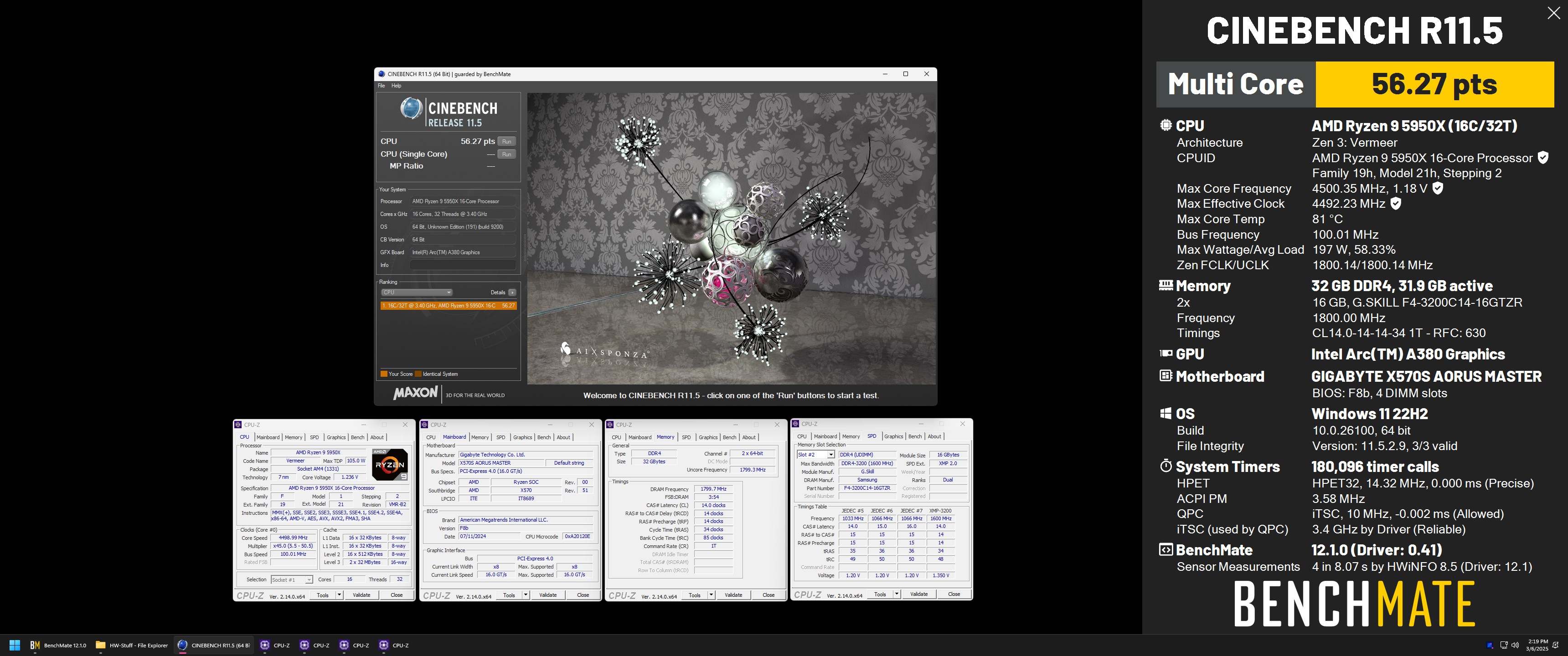Open the File menu in Cinebench
Image resolution: width=1568 pixels, height=656 pixels.
[381, 86]
